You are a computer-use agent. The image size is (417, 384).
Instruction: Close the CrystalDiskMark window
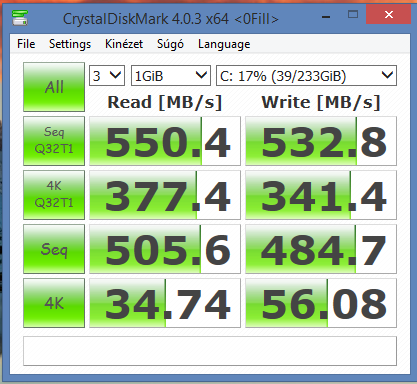(x=388, y=14)
